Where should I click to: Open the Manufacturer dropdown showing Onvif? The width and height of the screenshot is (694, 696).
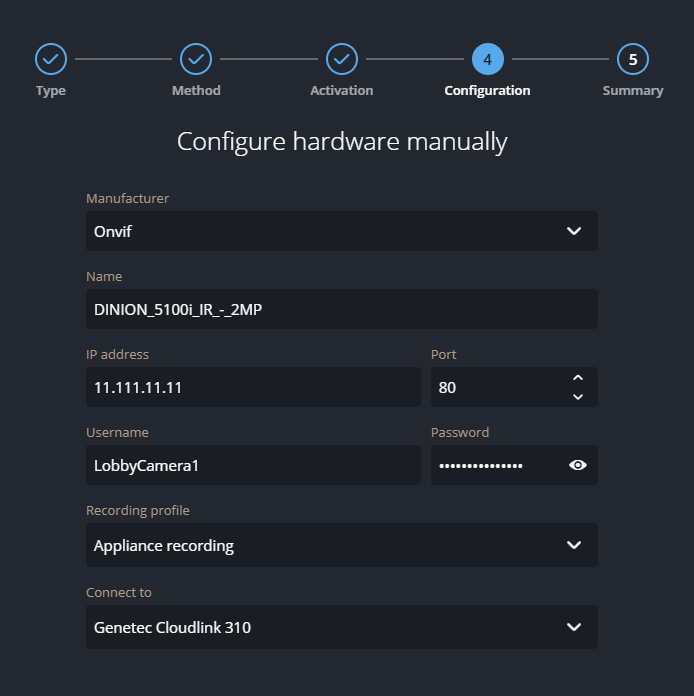[341, 231]
